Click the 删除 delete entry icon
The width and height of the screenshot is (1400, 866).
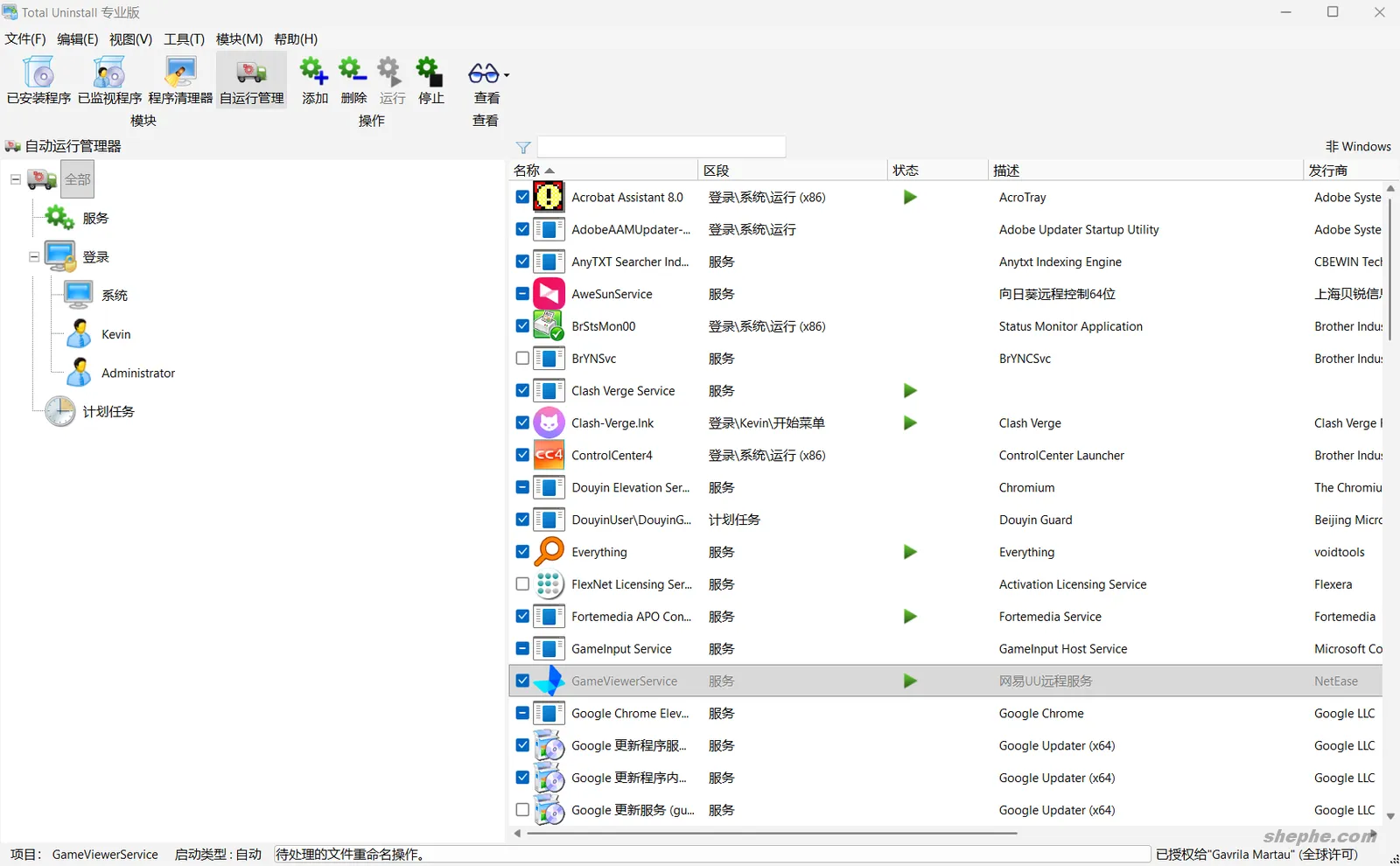353,79
